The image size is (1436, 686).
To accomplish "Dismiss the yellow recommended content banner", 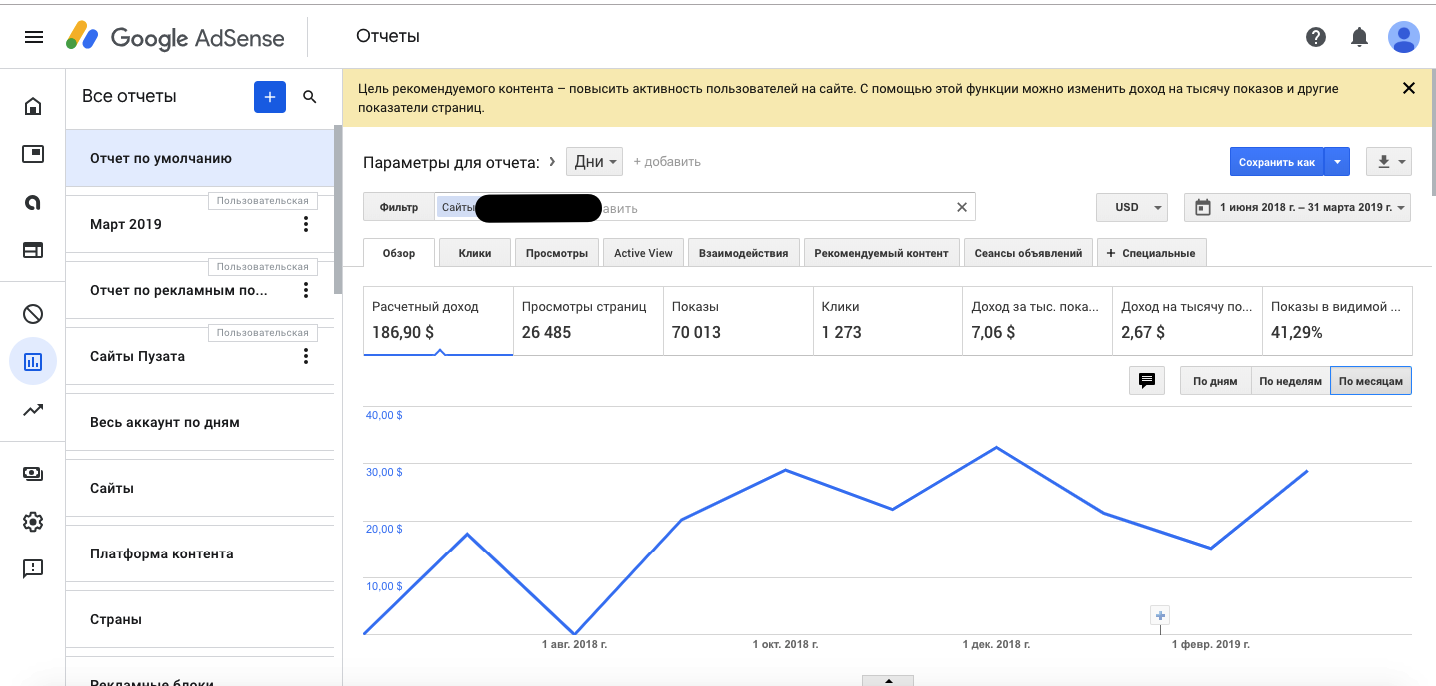I will [x=1409, y=87].
